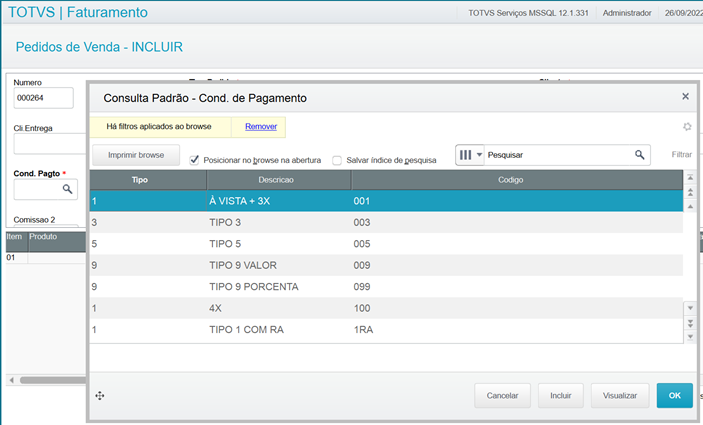Click the Pesquisar search input field
The image size is (703, 425).
point(558,155)
